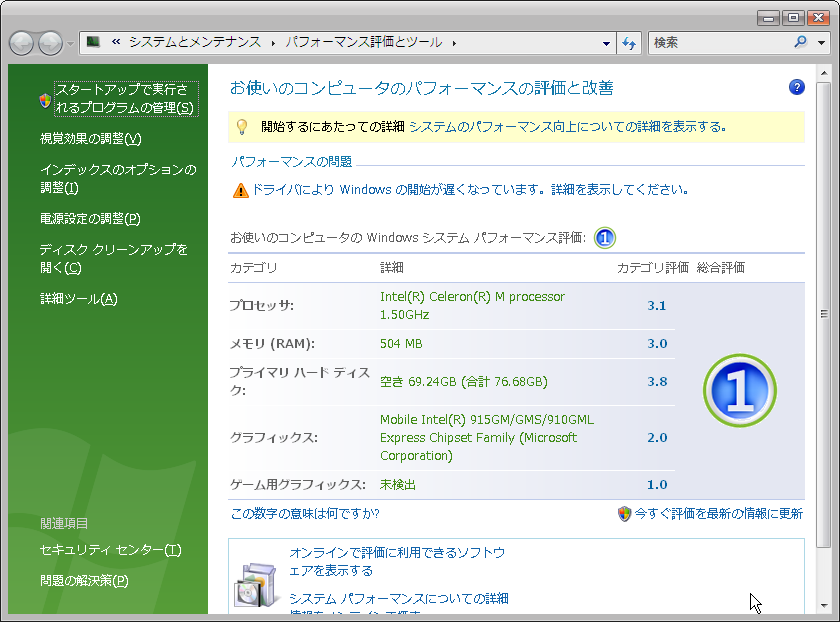840x622 pixels.
Task: Click the scrollbar down arrow
Action: (824, 606)
